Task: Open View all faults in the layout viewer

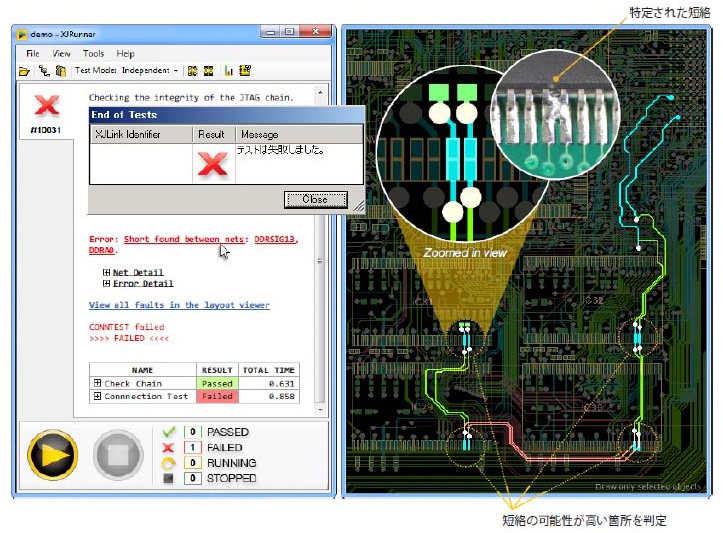Action: click(178, 305)
